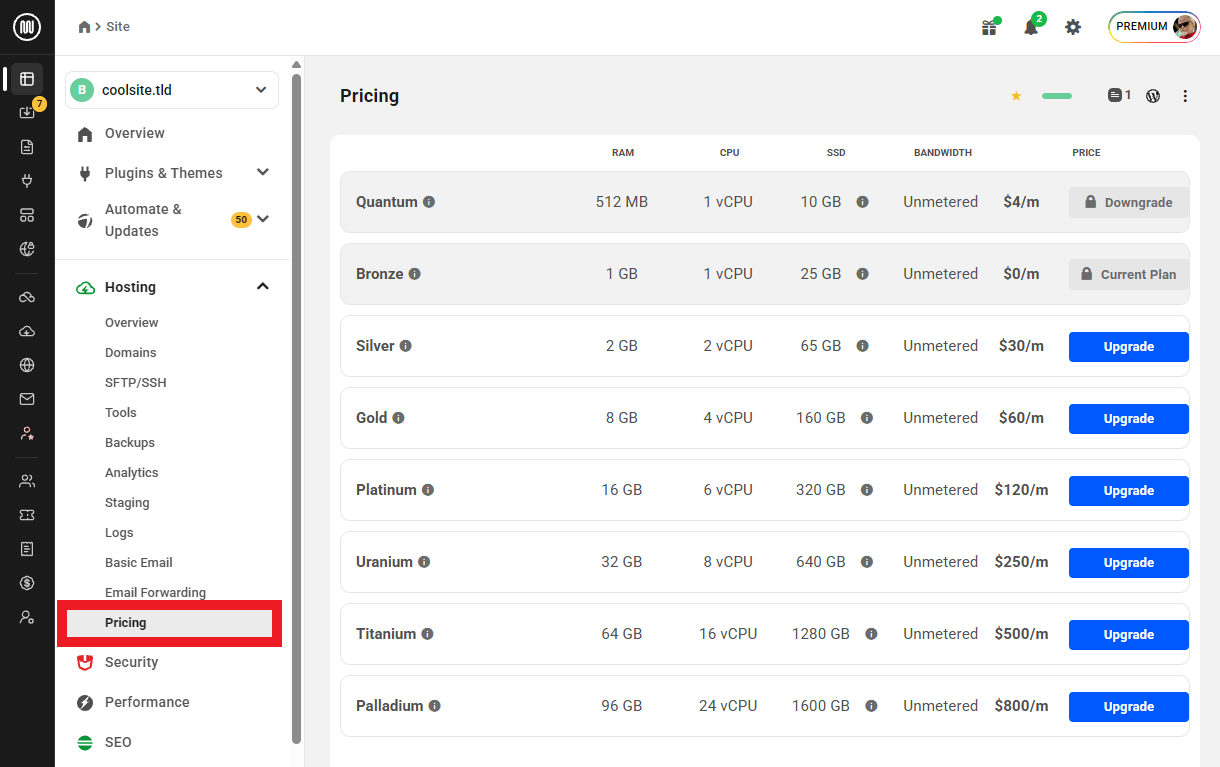Upgrade to the Platinum plan
The image size is (1220, 767).
(x=1129, y=491)
